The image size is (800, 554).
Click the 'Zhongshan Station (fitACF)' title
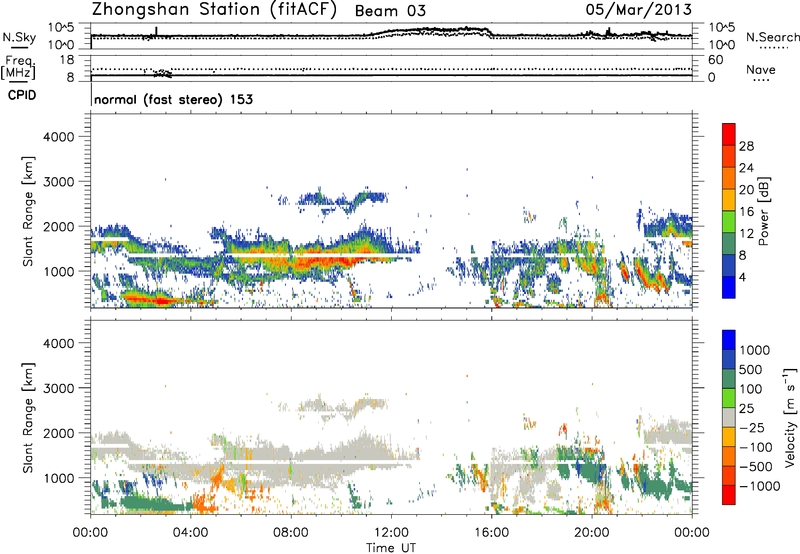[x=214, y=10]
